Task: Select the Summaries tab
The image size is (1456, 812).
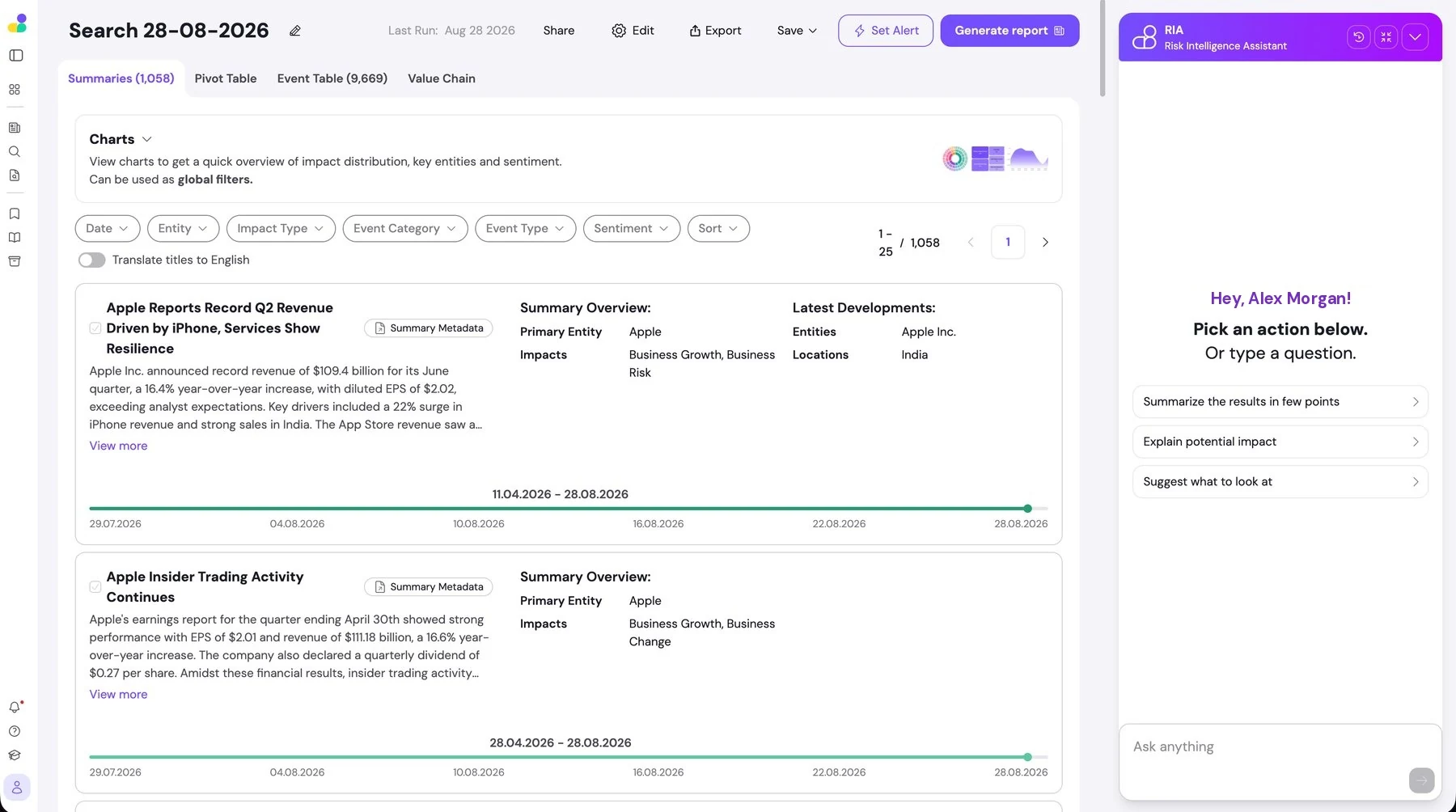Action: coord(121,78)
